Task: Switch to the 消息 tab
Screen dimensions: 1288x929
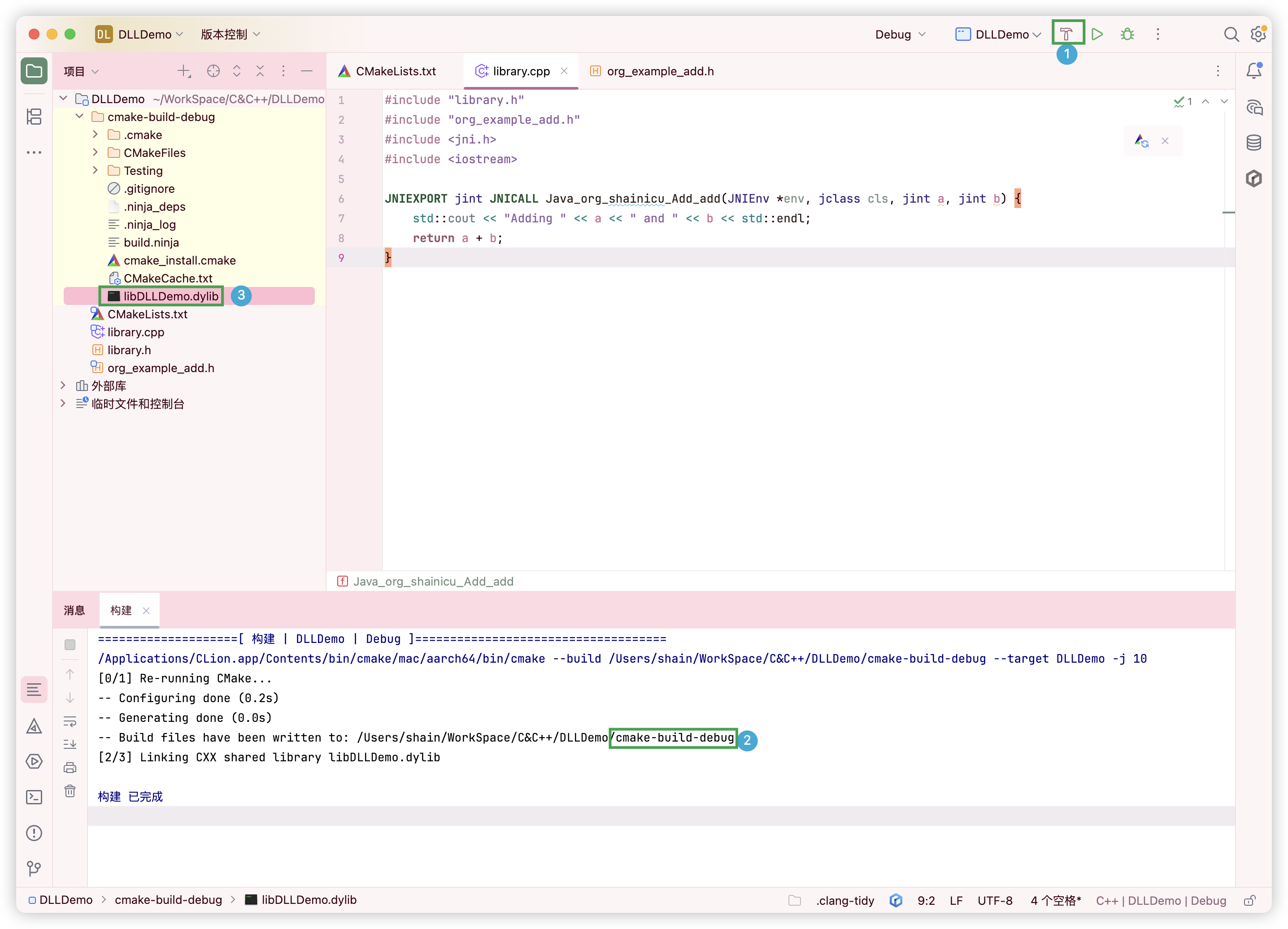Action: 74,610
